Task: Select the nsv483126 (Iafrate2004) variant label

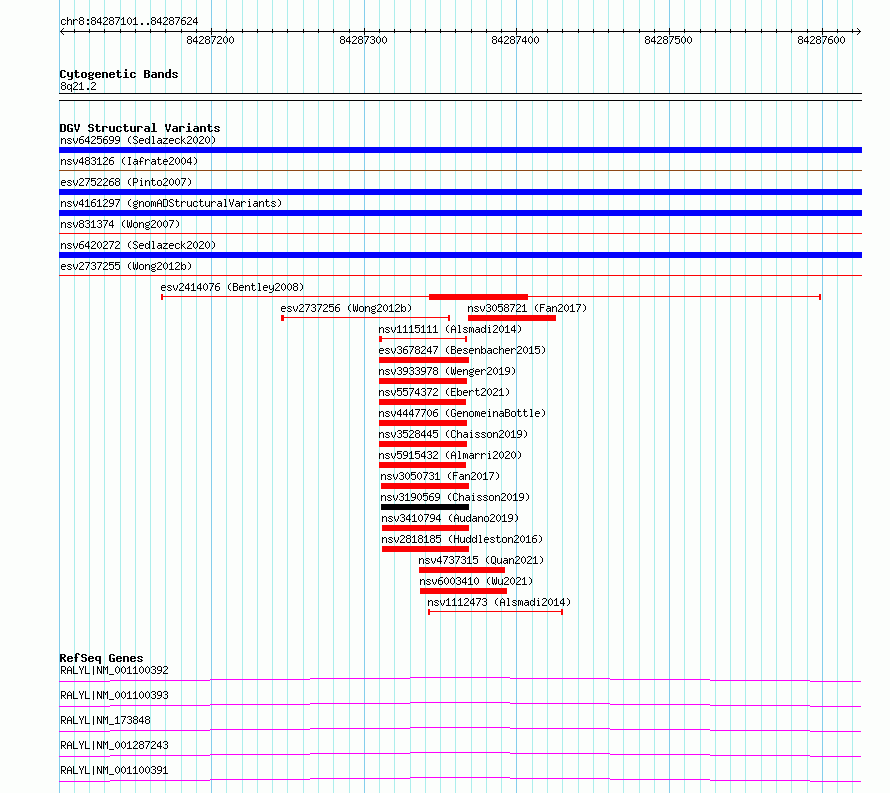Action: 129,161
